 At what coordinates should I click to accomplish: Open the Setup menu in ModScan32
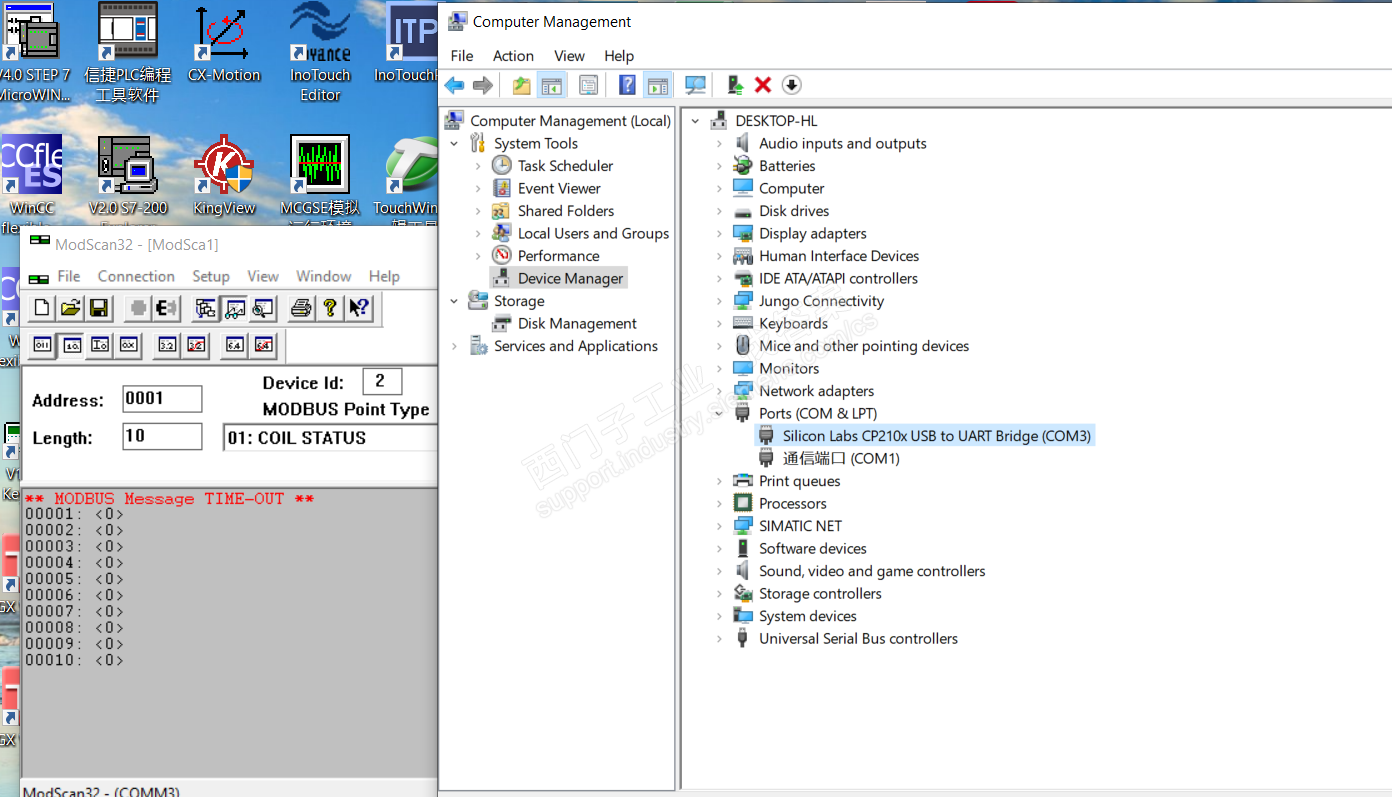pyautogui.click(x=211, y=276)
